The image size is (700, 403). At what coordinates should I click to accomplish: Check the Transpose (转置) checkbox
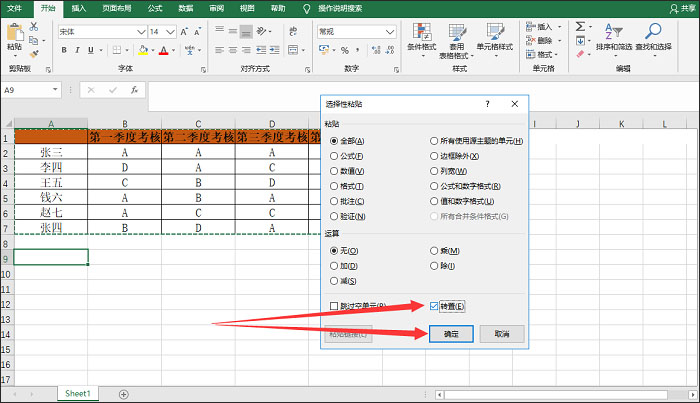coord(433,305)
